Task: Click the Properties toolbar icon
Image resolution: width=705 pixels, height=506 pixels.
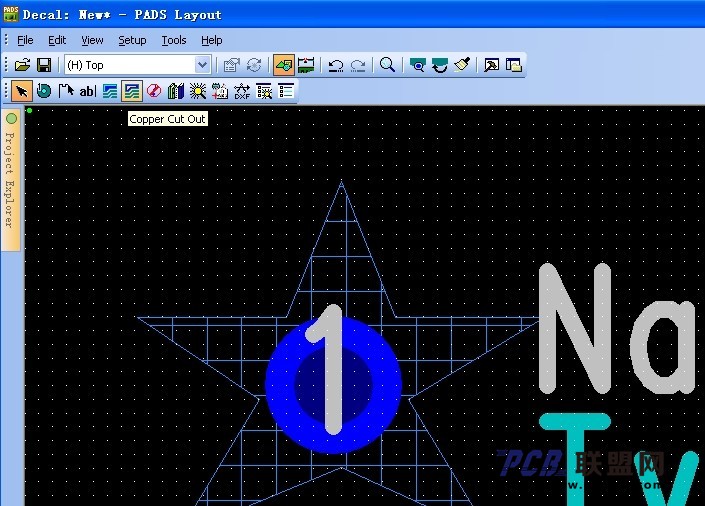Action: 232,65
